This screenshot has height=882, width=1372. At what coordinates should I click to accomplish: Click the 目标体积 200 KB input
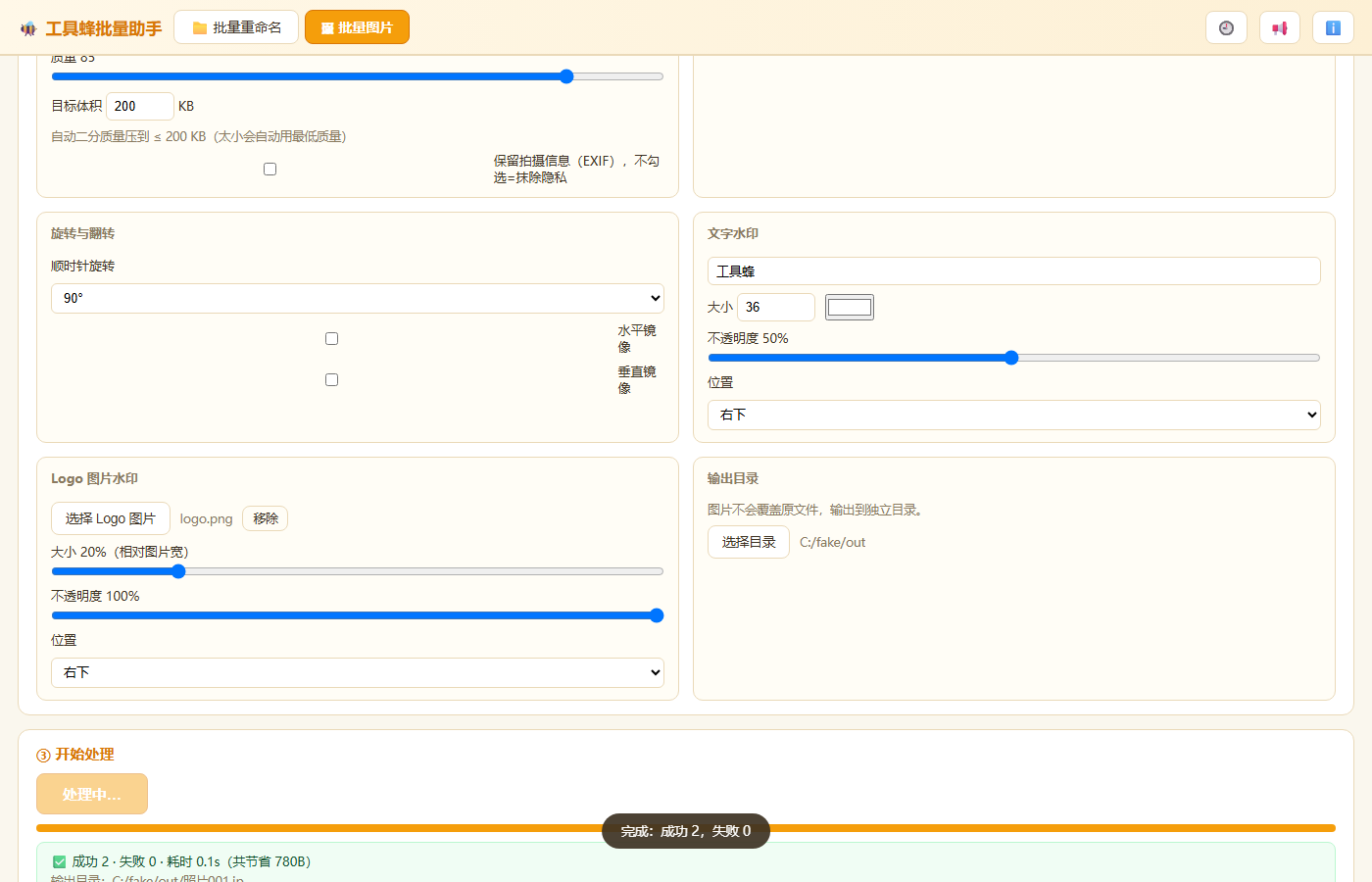140,106
